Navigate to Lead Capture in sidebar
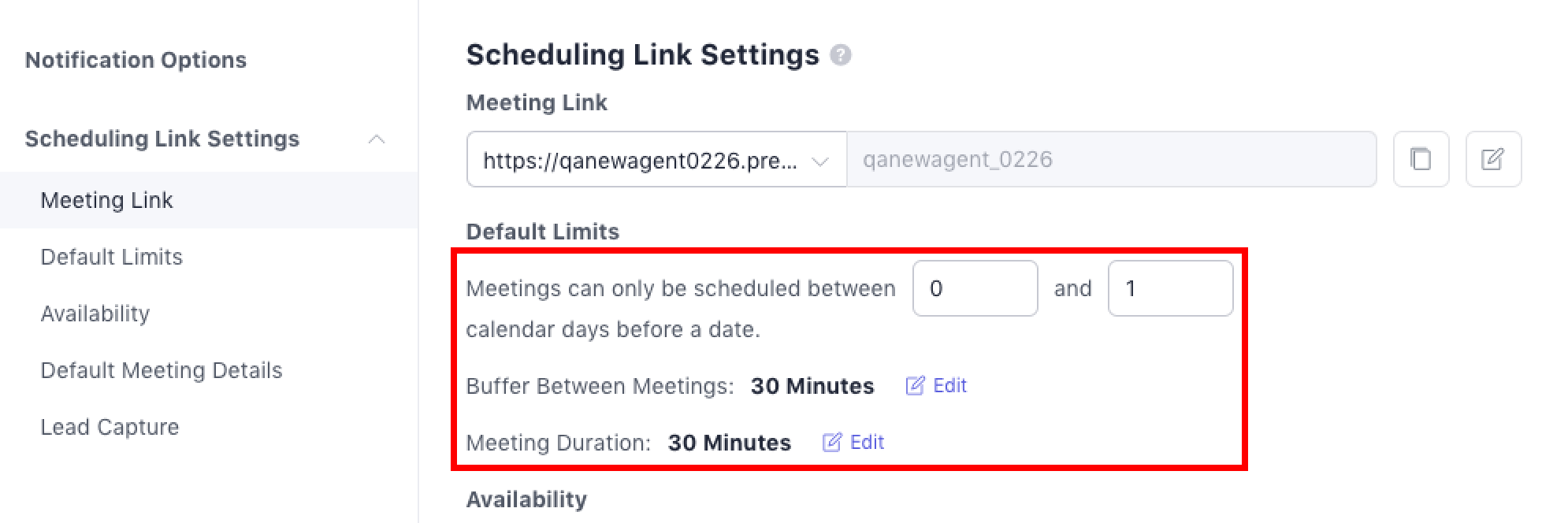 (x=110, y=427)
